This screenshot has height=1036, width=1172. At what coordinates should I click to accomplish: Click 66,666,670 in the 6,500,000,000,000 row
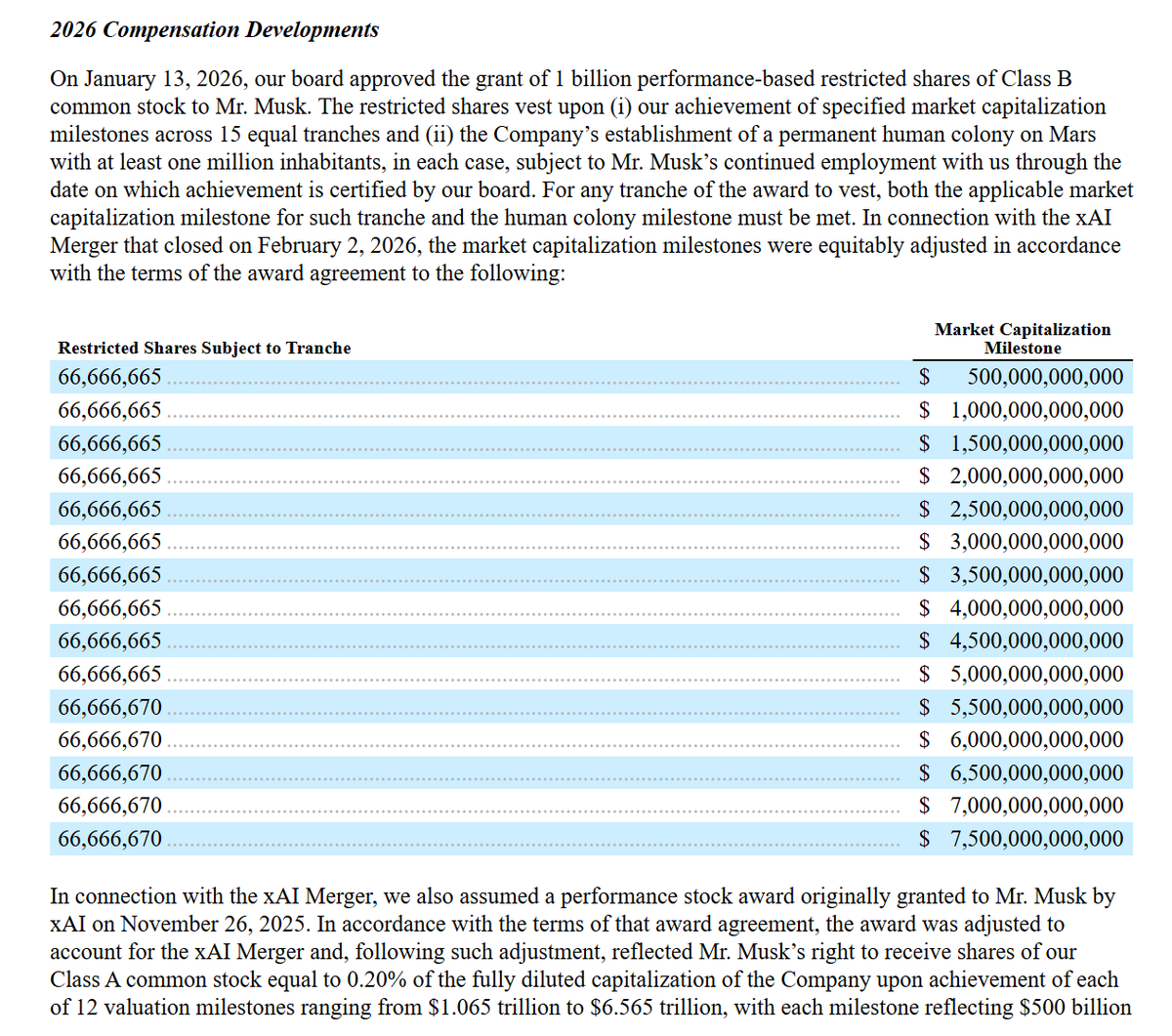(x=110, y=772)
